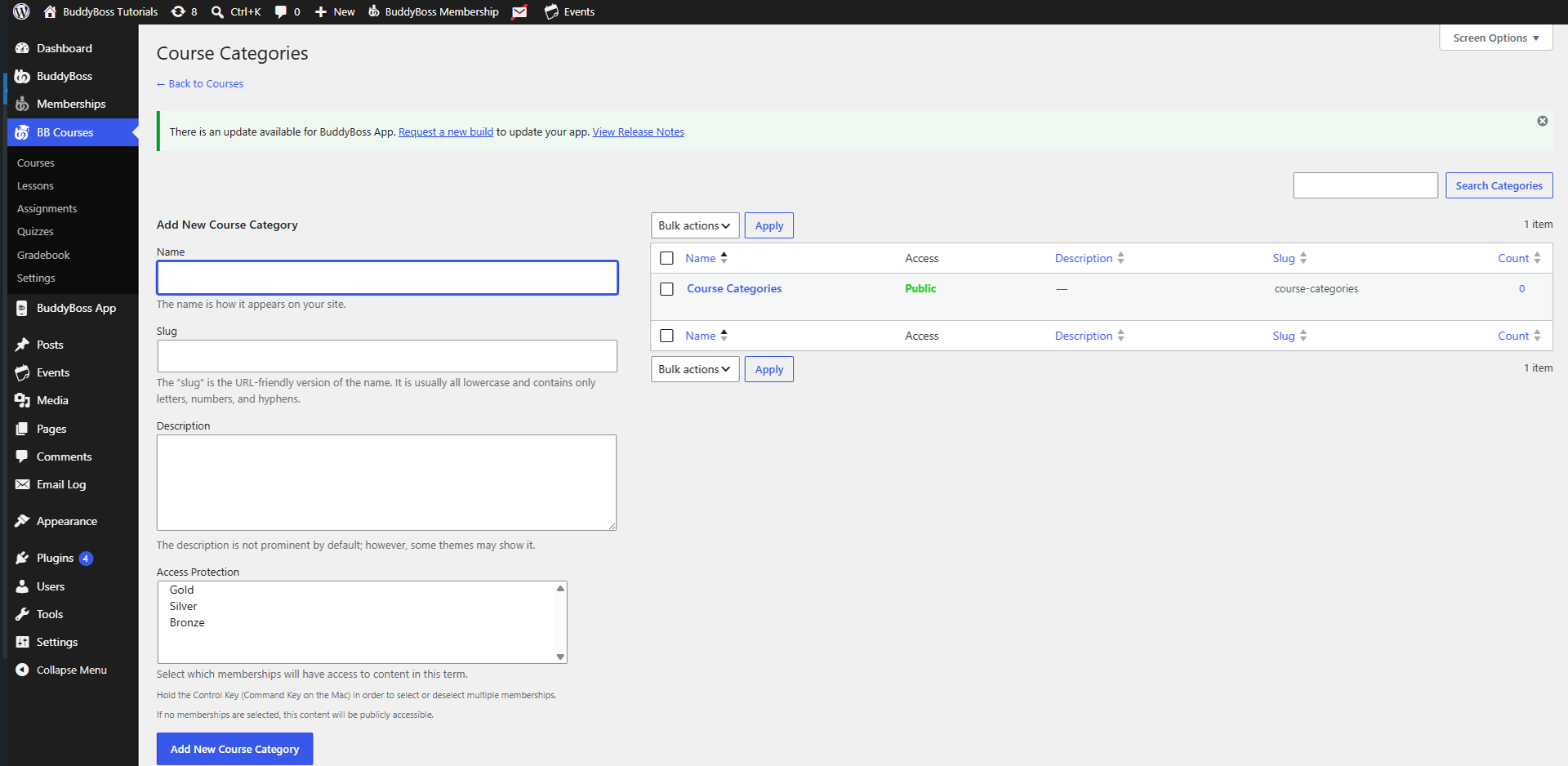Open the Posts pin icon
The height and width of the screenshot is (766, 1568).
[22, 345]
